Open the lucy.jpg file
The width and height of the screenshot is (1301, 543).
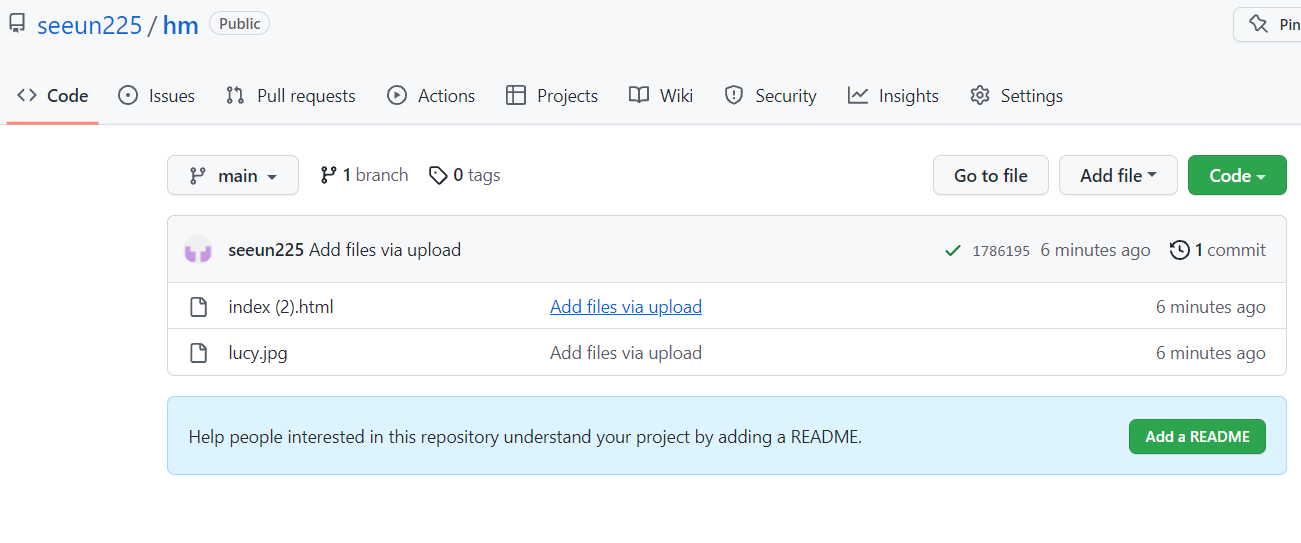click(x=258, y=353)
